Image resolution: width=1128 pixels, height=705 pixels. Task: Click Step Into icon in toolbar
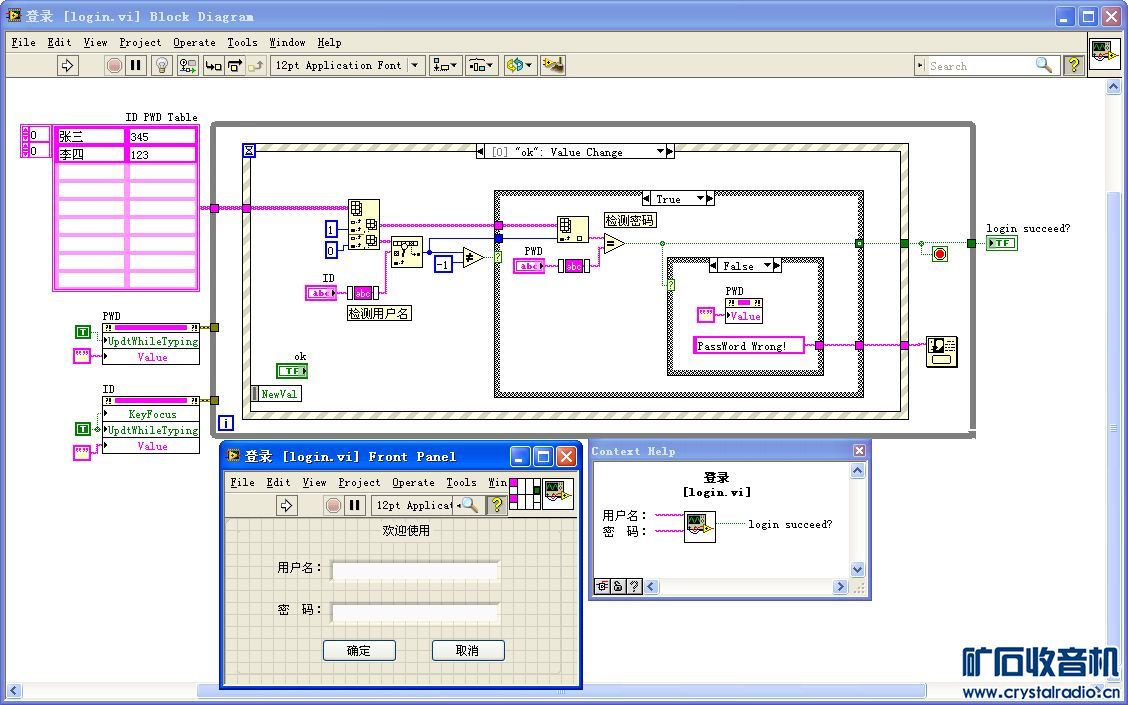click(x=214, y=65)
